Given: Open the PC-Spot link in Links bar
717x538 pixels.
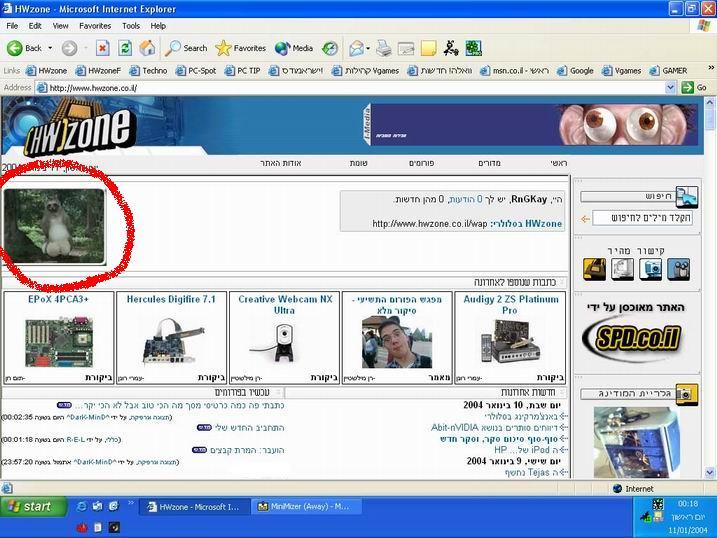Looking at the screenshot, I should [x=196, y=71].
